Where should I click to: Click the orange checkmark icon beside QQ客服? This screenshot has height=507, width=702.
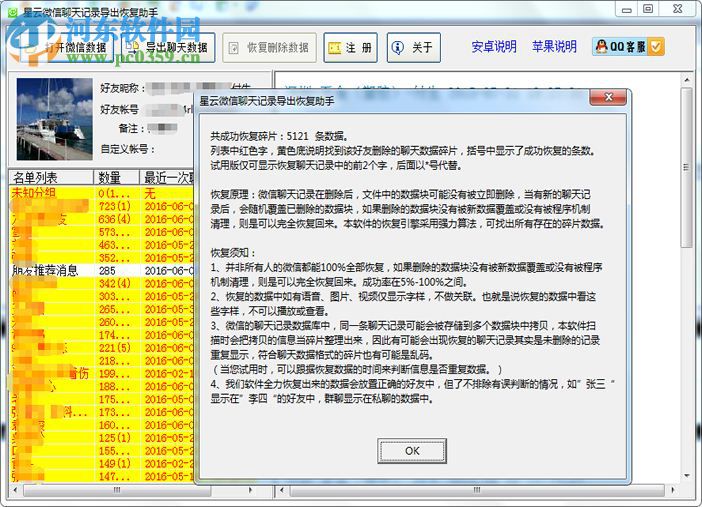pos(656,47)
